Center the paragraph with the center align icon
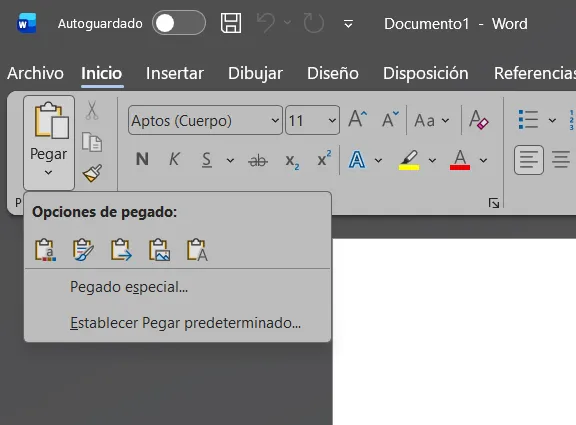 561,160
